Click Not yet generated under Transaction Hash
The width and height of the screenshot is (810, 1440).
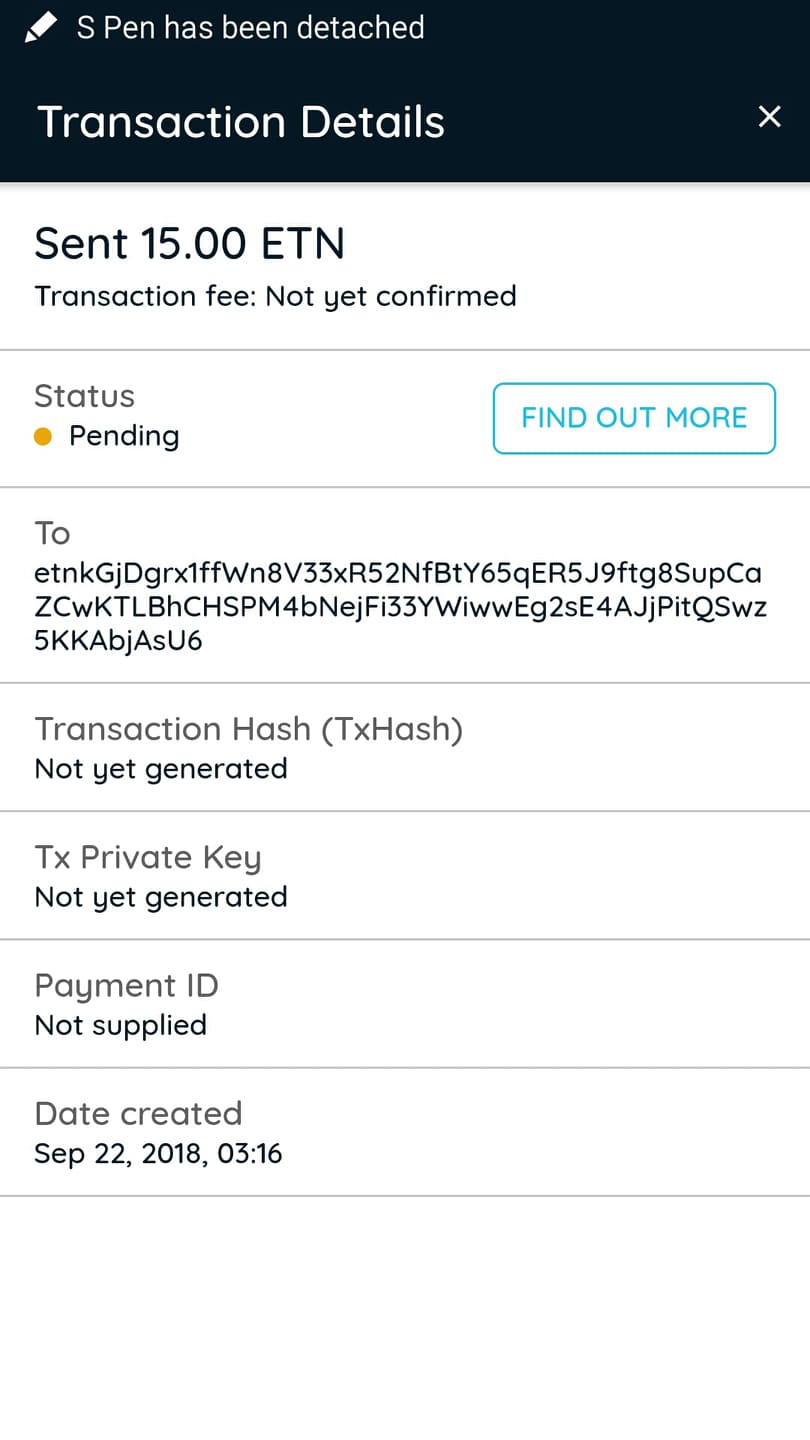click(x=161, y=769)
